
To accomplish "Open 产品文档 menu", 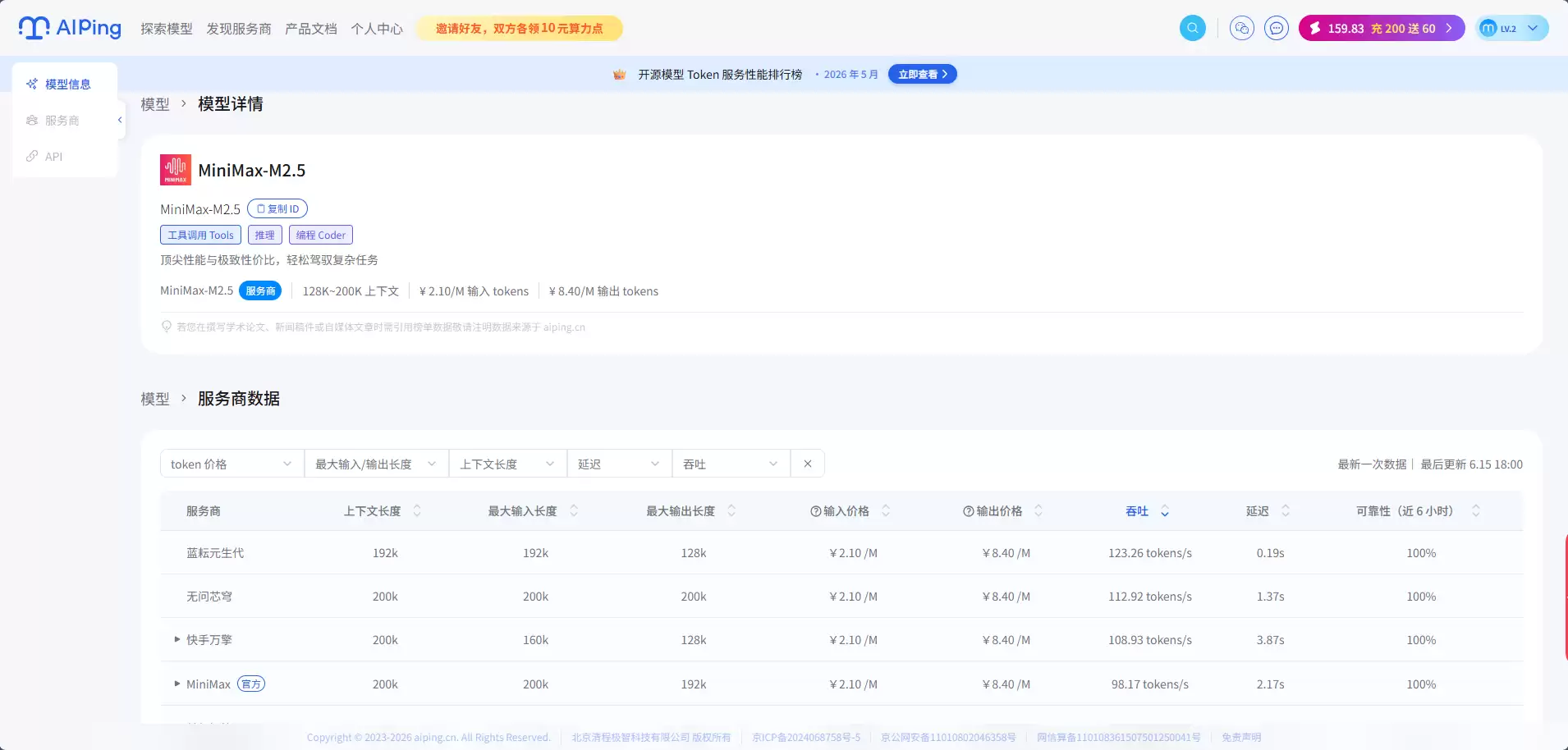I will coord(311,29).
